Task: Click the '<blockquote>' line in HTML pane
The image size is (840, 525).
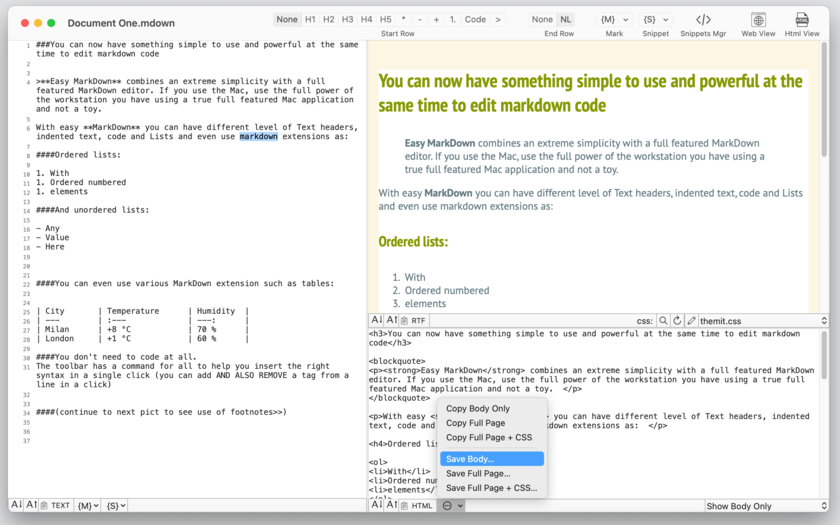Action: coord(397,361)
